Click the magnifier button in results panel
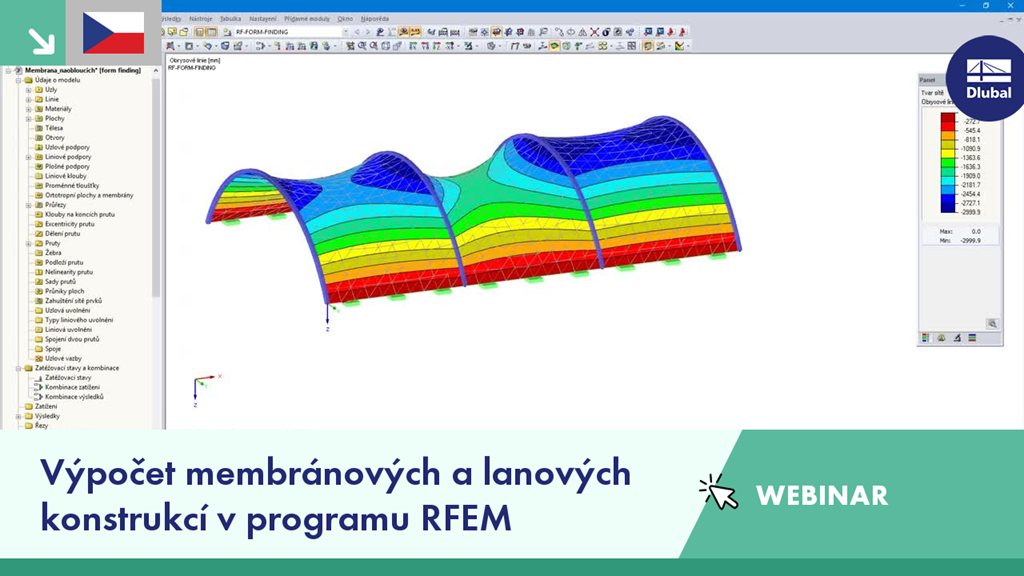The image size is (1024, 576). pos(992,323)
